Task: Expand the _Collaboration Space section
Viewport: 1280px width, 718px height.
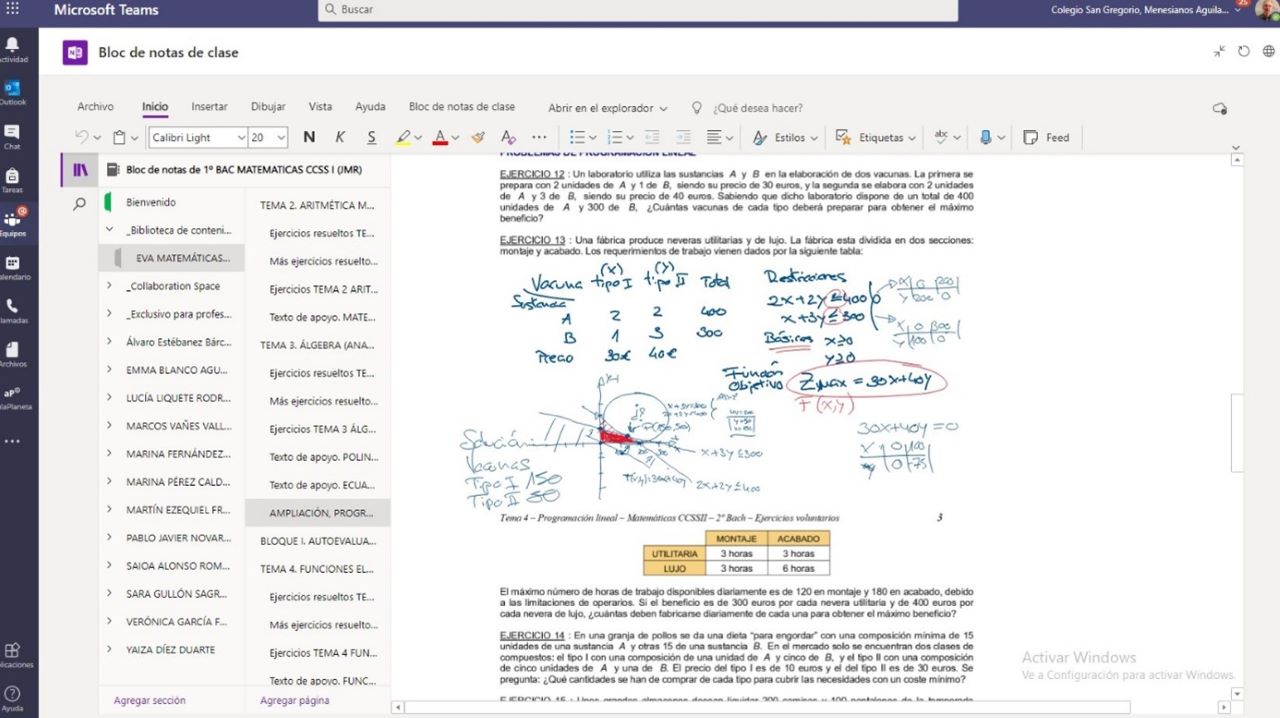Action: [x=109, y=286]
